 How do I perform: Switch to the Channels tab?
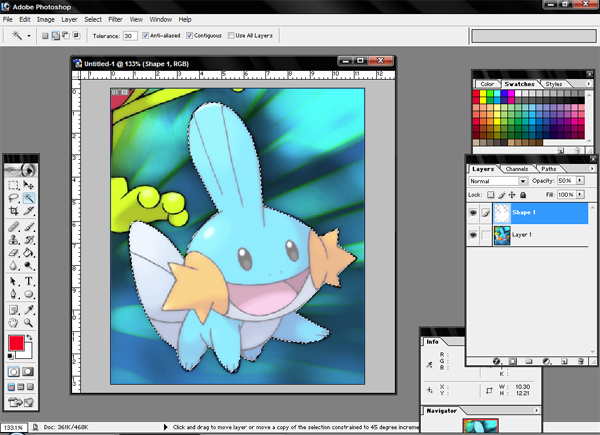[x=517, y=169]
